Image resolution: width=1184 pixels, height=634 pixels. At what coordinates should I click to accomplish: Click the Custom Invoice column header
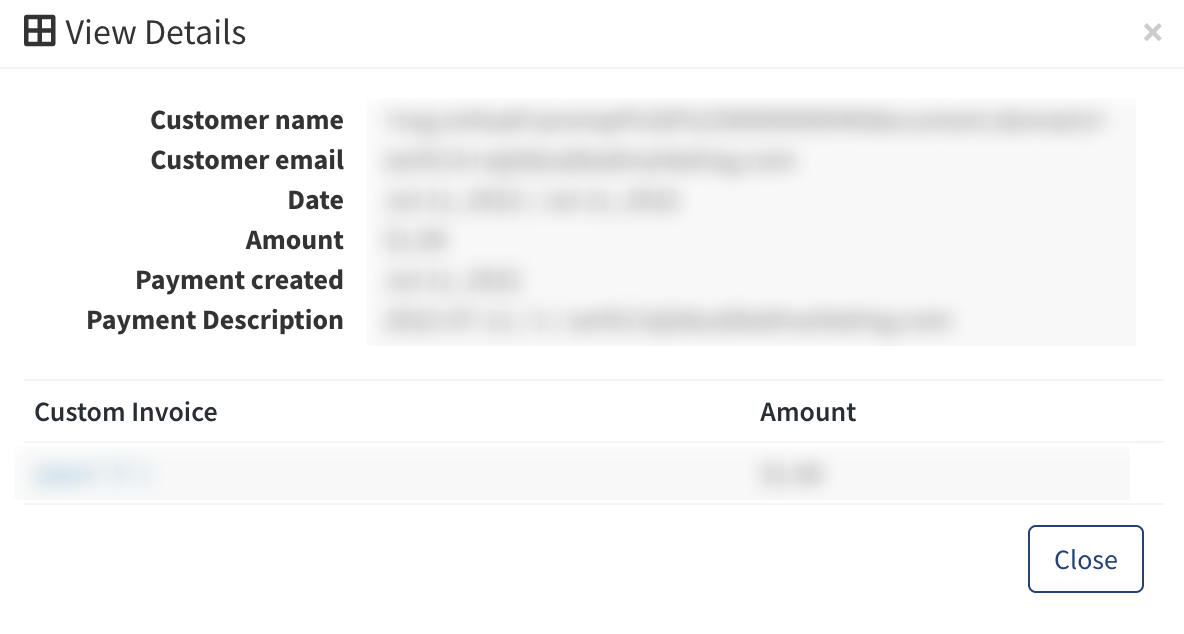pos(126,412)
